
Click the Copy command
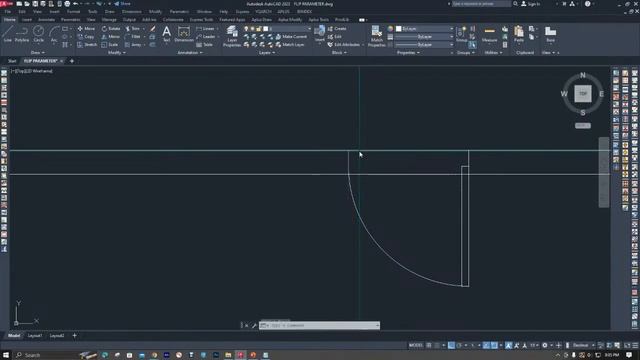coord(86,37)
